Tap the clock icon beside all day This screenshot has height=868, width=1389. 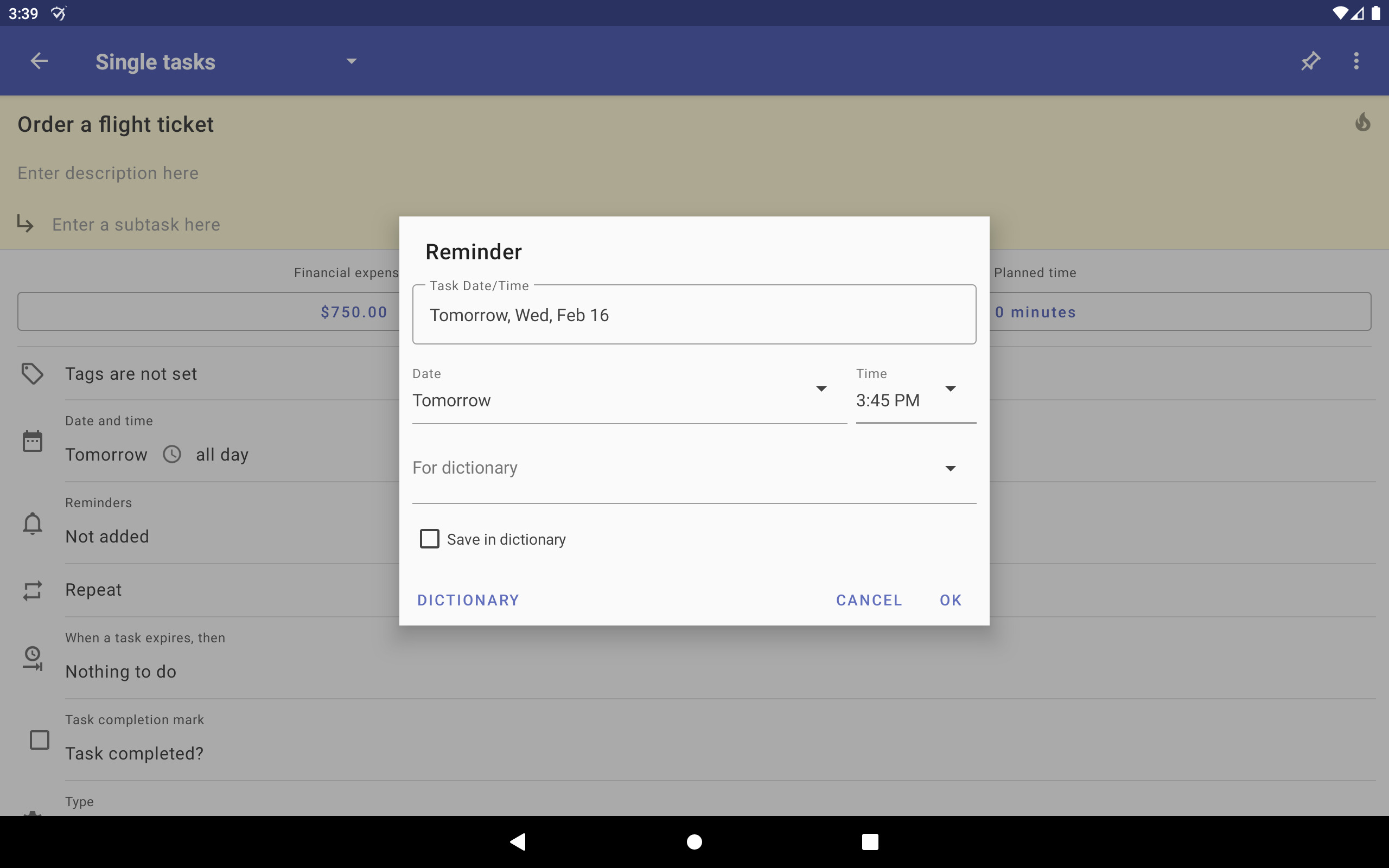click(171, 454)
